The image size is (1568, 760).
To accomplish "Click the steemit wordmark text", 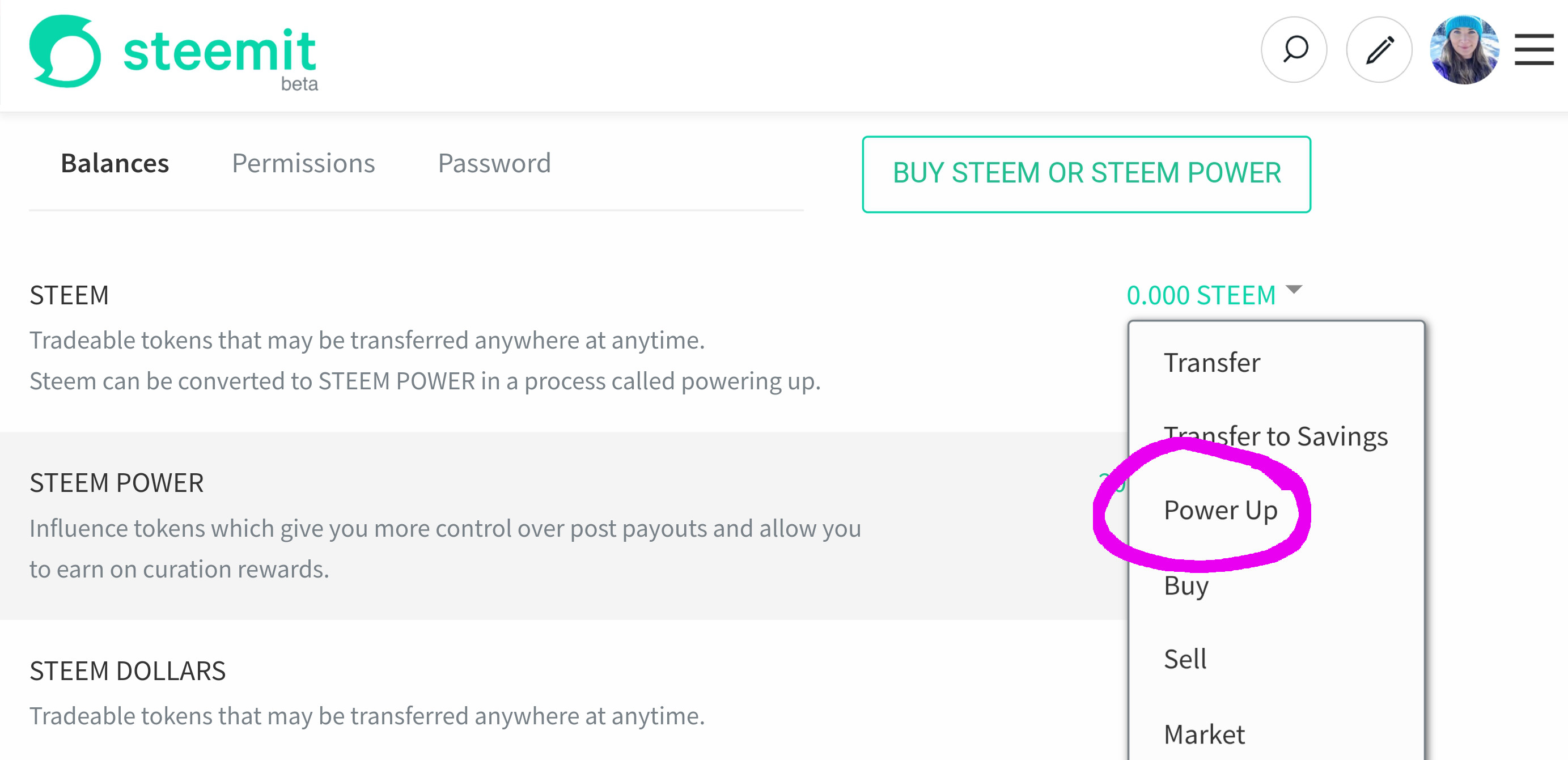I will [219, 51].
